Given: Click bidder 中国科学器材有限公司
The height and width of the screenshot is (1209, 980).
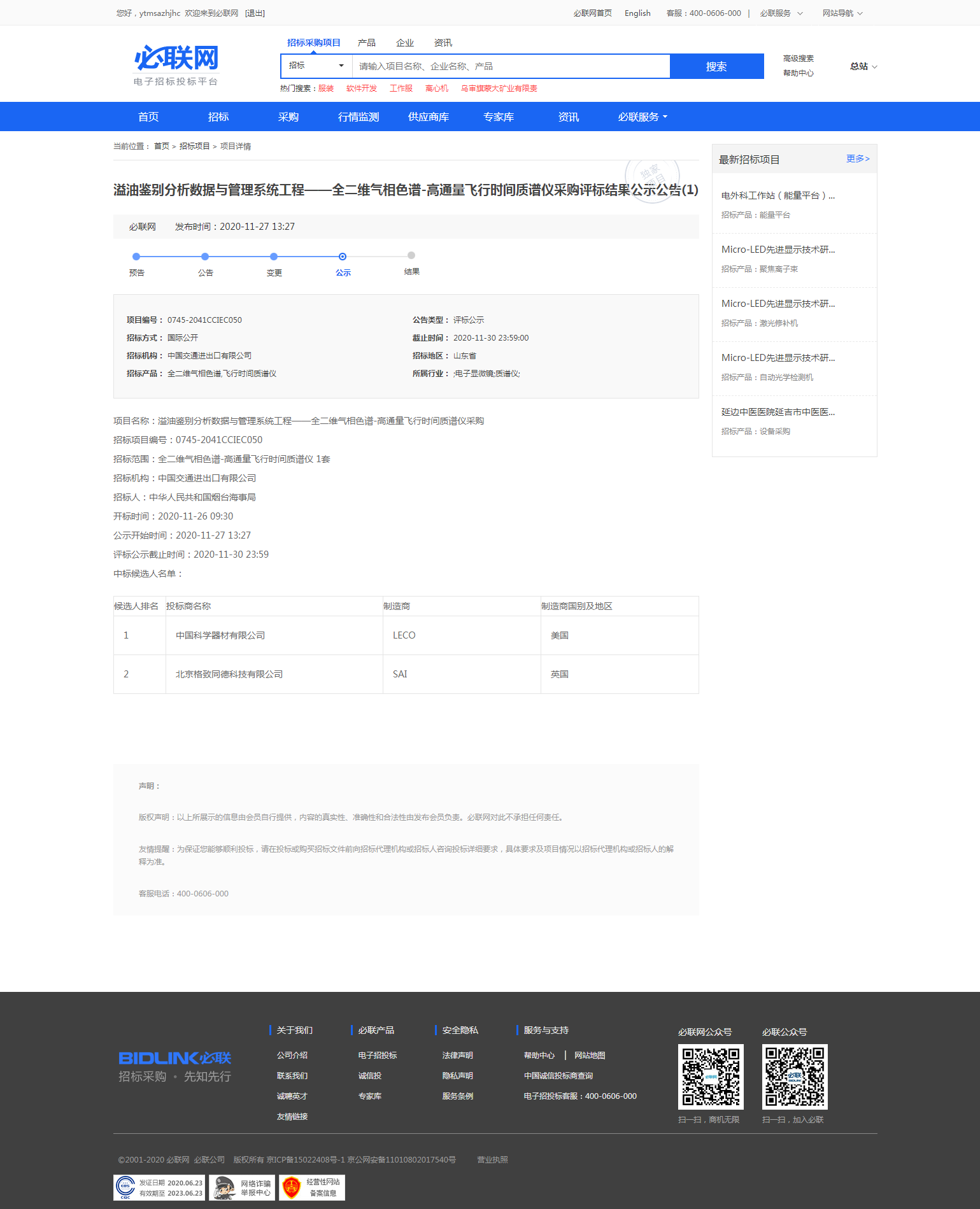Looking at the screenshot, I should point(220,635).
